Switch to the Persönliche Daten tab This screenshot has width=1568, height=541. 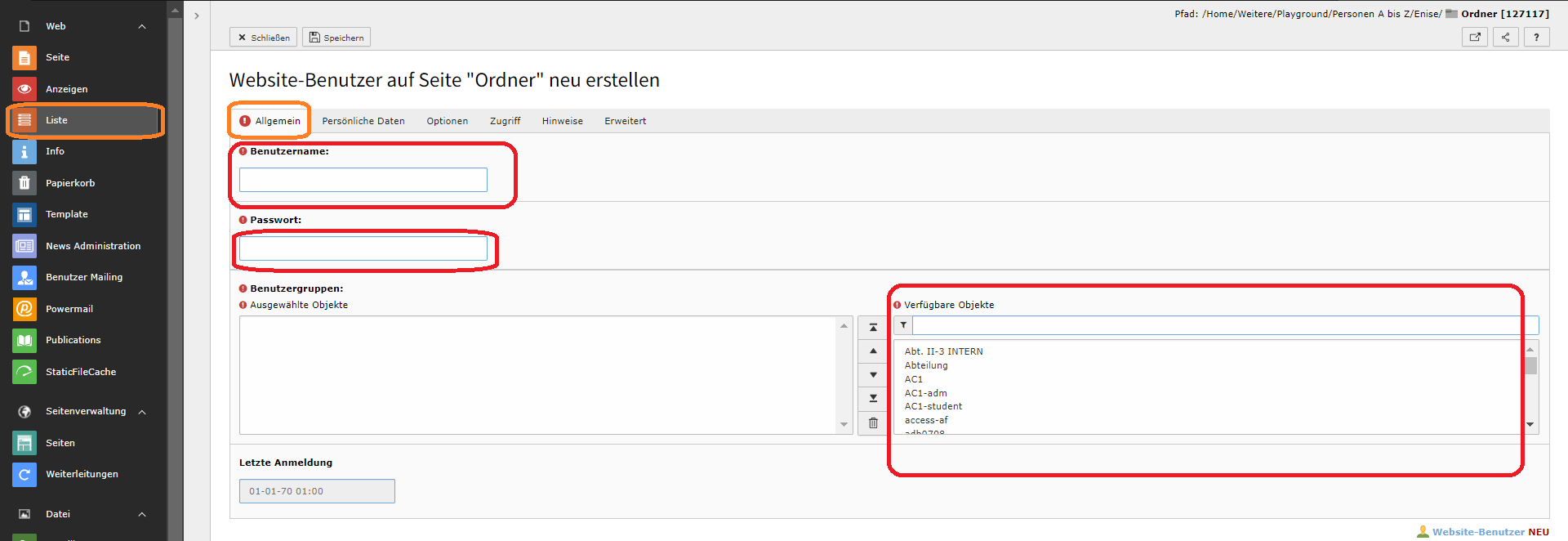pos(363,121)
